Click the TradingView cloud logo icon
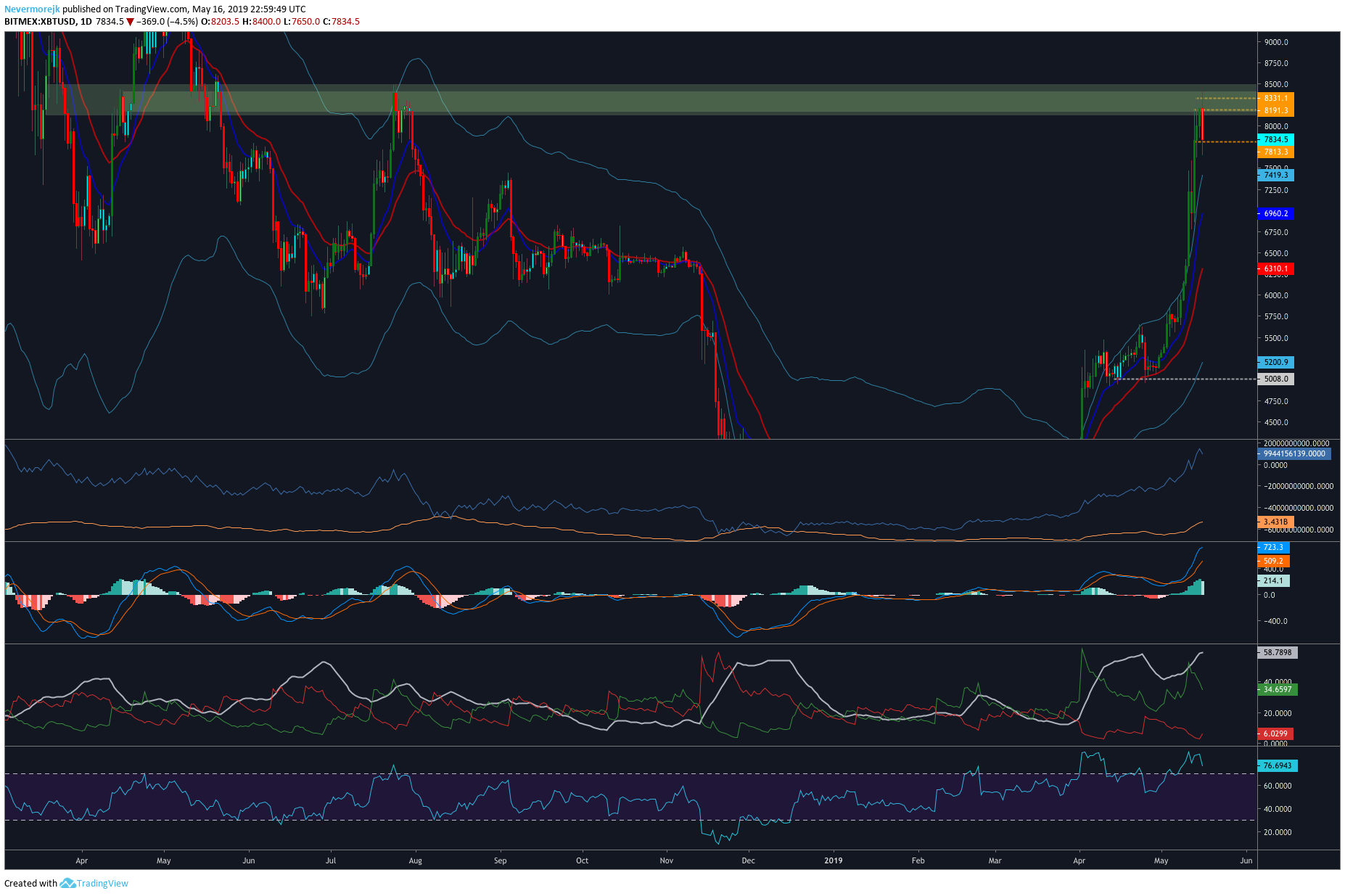The image size is (1345, 896). (67, 883)
